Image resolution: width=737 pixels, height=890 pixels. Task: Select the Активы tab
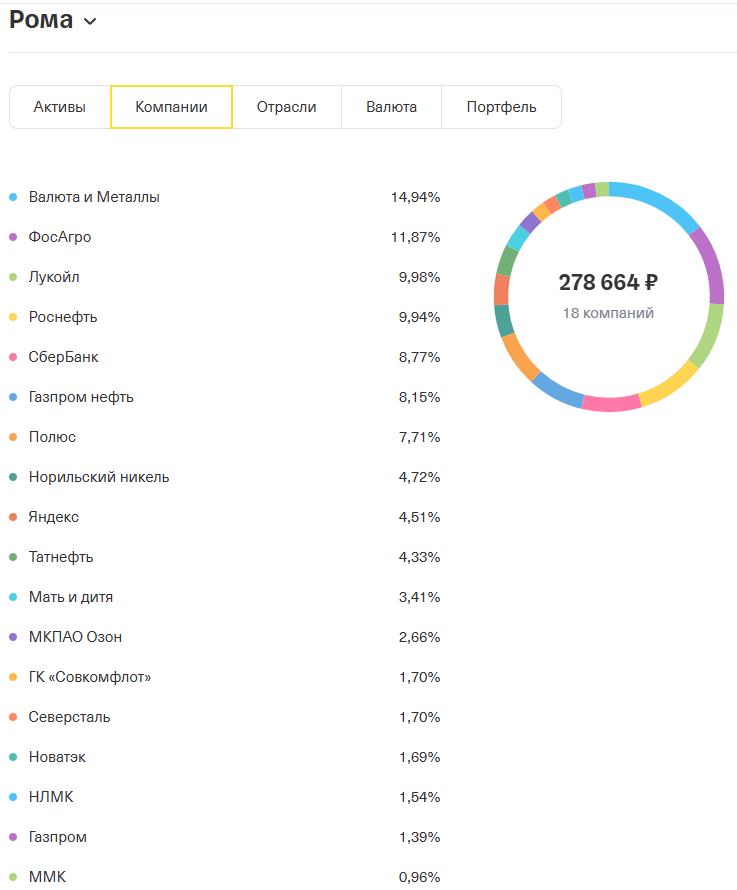[x=59, y=106]
